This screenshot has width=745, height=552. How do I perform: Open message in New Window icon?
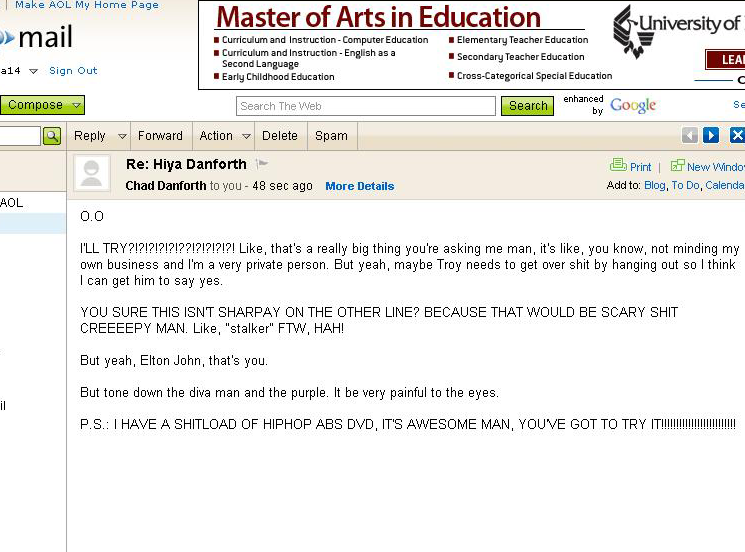(x=677, y=165)
